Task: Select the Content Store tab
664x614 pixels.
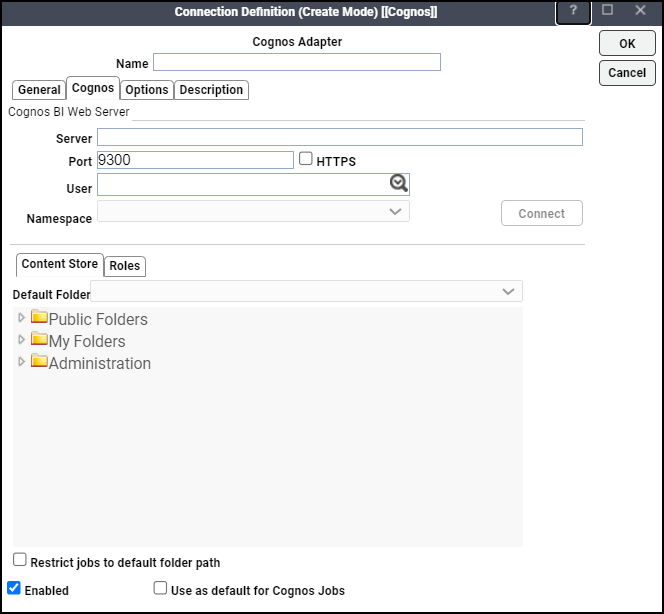Action: [60, 264]
